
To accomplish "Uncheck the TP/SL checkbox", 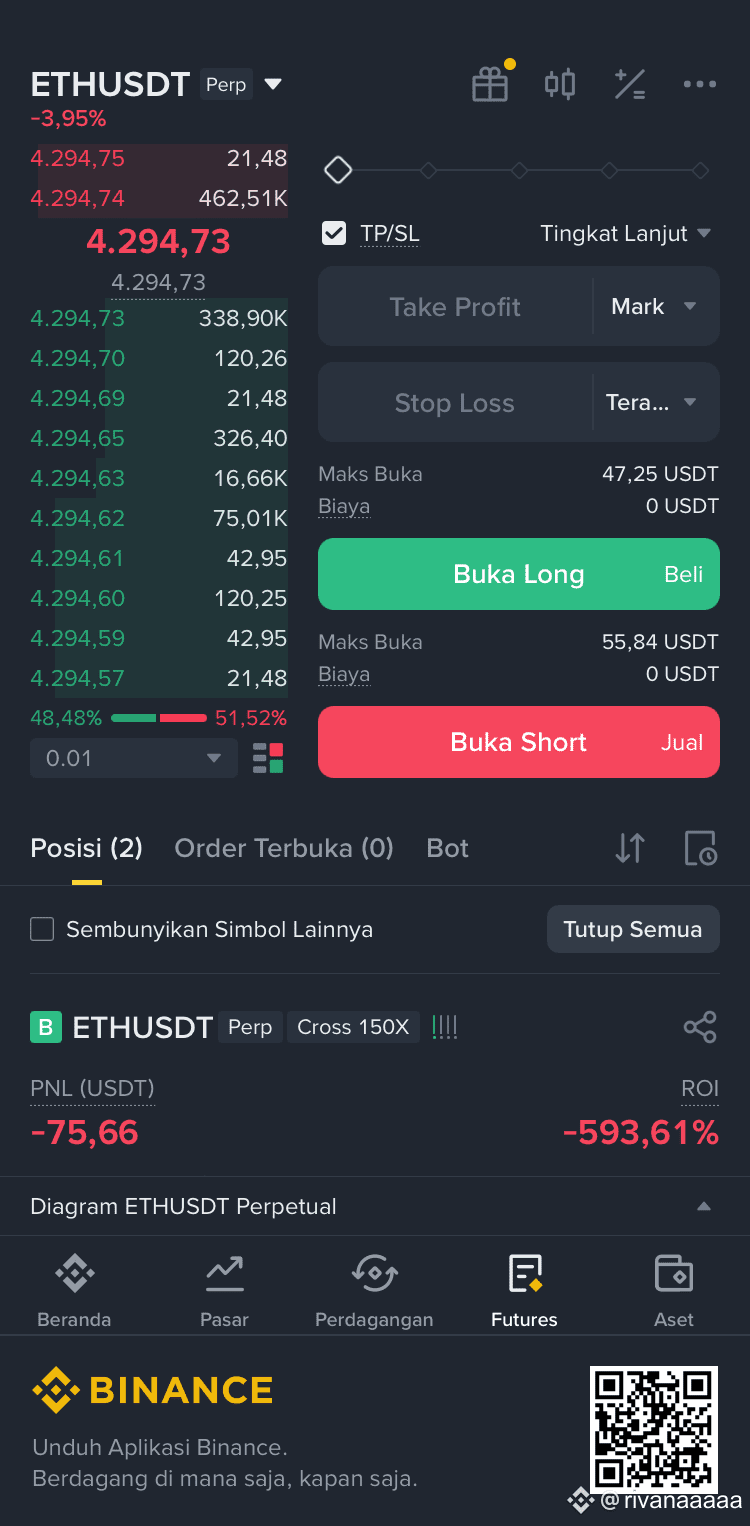I will tap(333, 233).
